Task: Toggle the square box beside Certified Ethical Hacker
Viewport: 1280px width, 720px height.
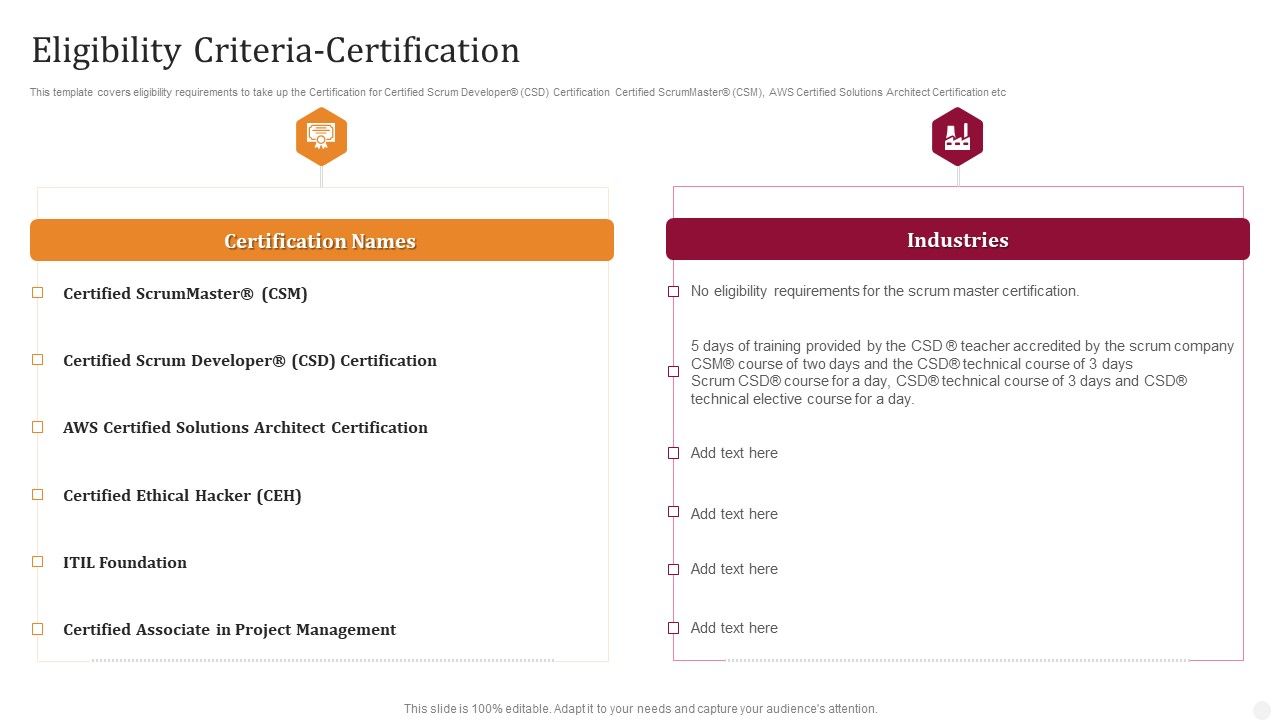Action: (38, 495)
